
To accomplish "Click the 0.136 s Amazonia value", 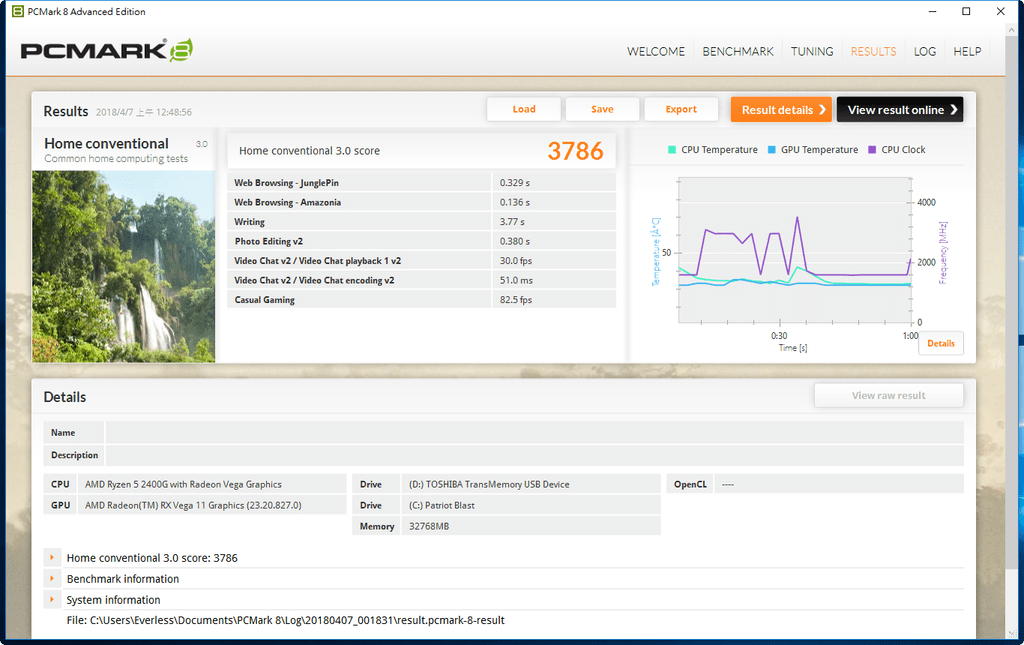I will (x=515, y=202).
